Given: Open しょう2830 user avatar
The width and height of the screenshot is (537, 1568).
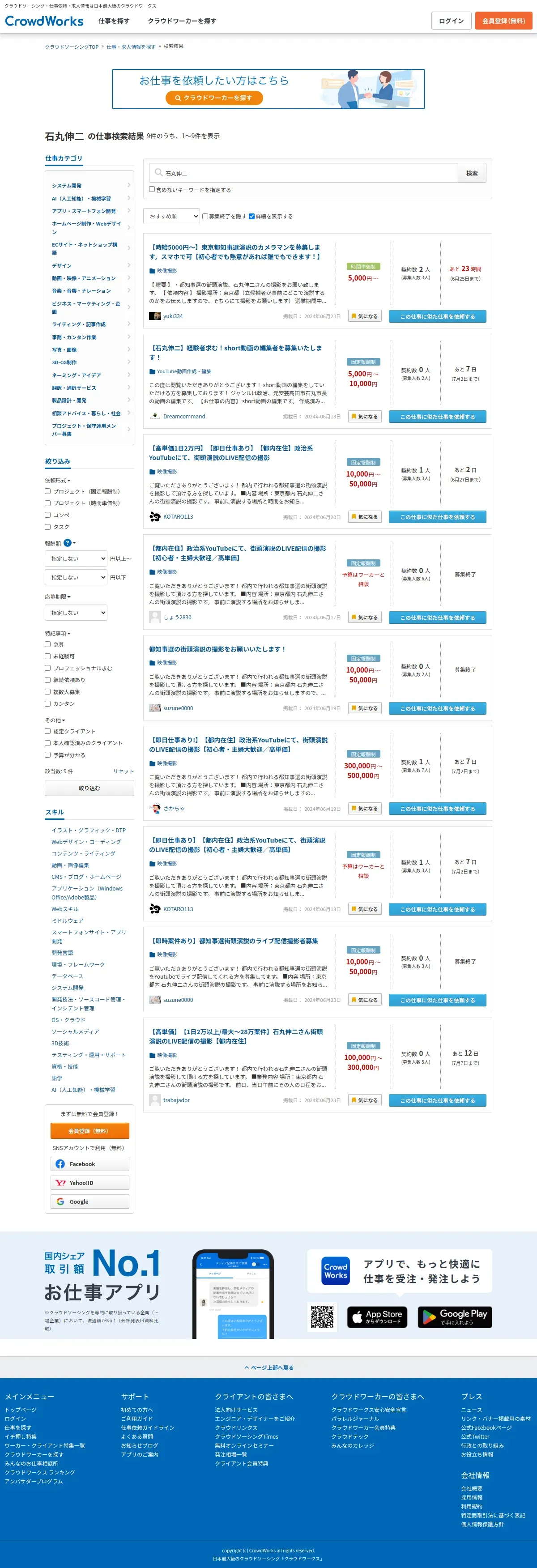Looking at the screenshot, I should pos(155,617).
